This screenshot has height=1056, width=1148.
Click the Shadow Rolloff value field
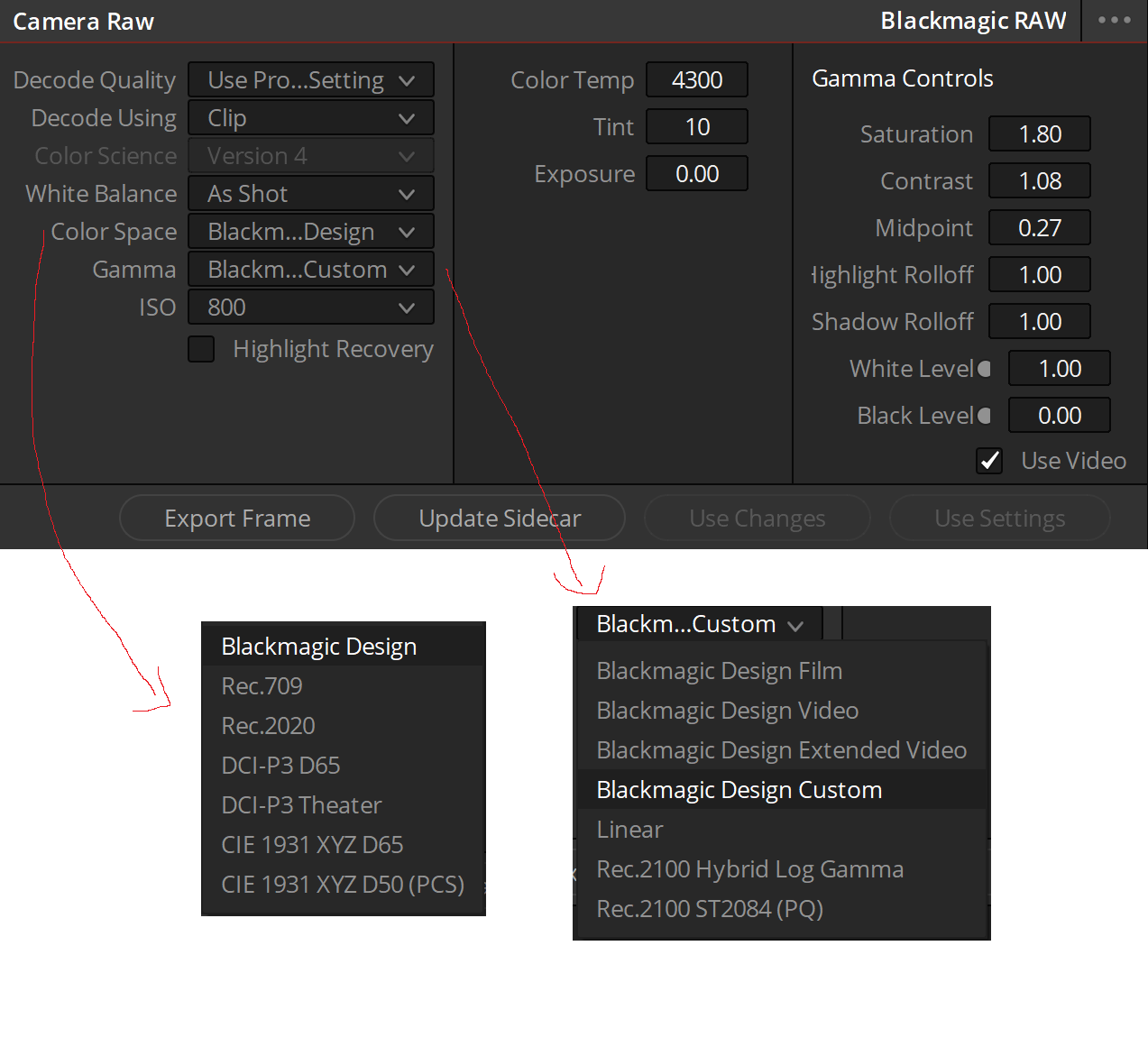coord(1040,321)
